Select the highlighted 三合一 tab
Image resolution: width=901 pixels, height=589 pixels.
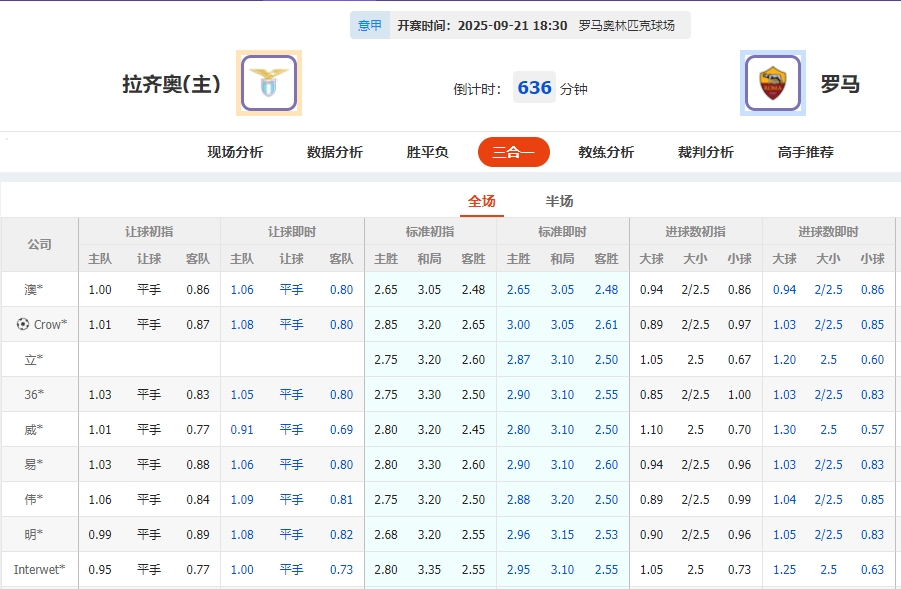pos(513,152)
